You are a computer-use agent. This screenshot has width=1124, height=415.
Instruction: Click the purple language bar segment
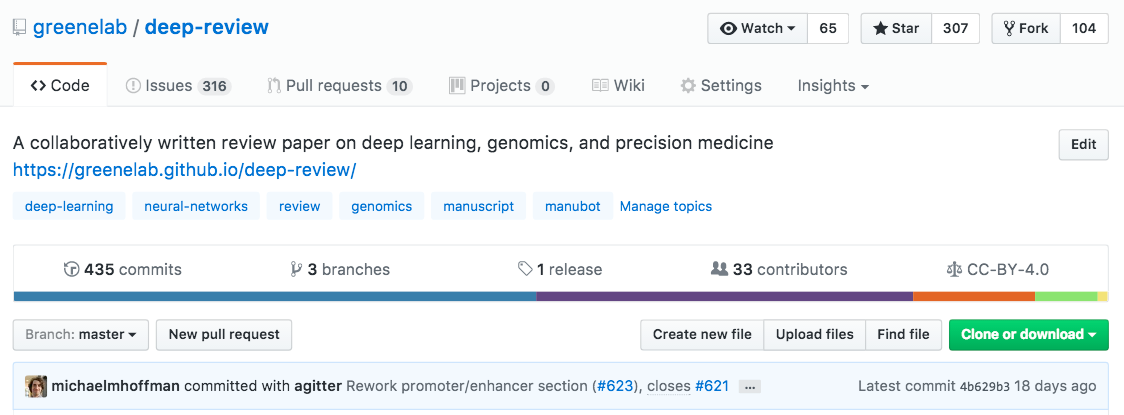(724, 296)
